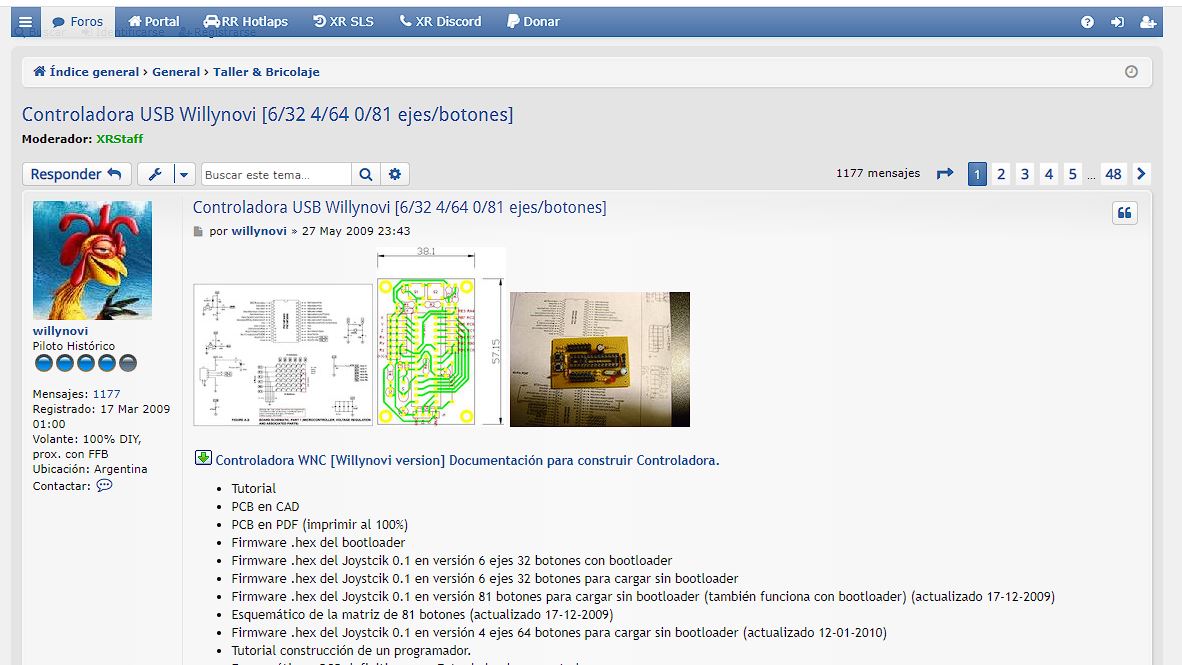Expand the topic tools dropdown arrow

(184, 174)
